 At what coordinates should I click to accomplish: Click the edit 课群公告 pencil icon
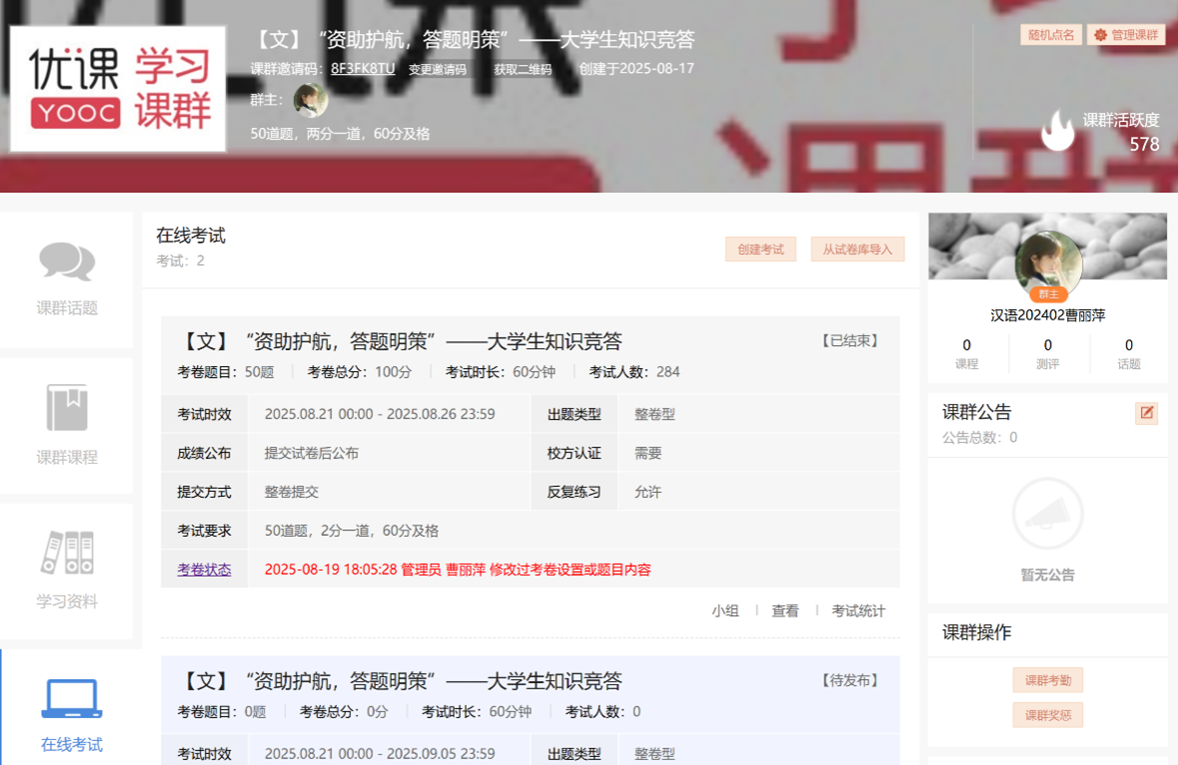1146,413
